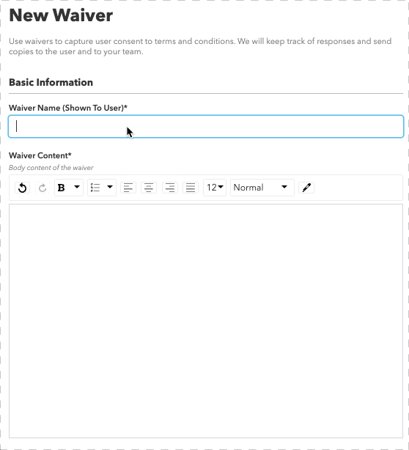Expand the list type dropdown arrow
The width and height of the screenshot is (409, 450).
pos(110,187)
